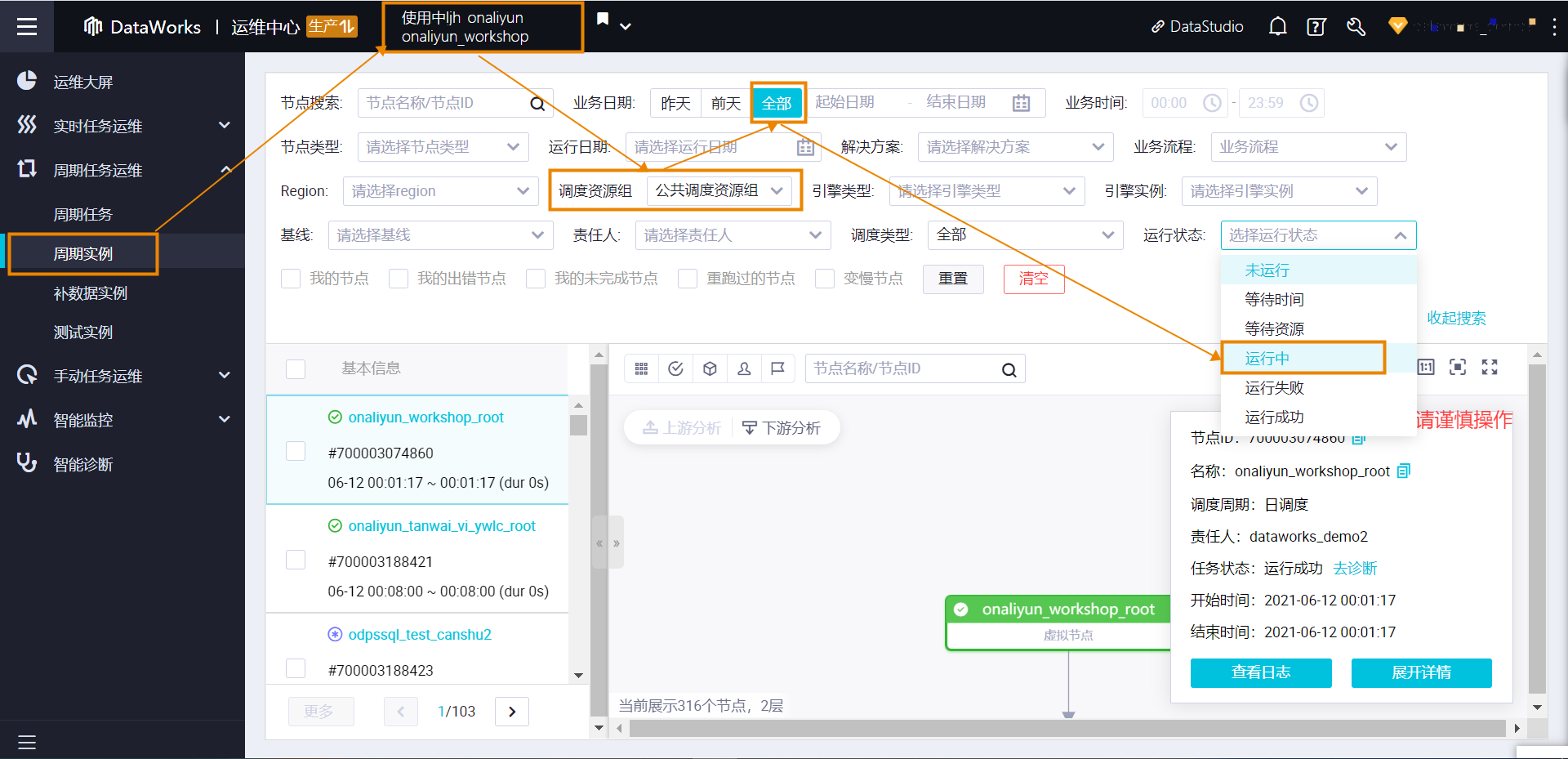Click the person owner icon in DAG toolbar
This screenshot has width=1568, height=759.
(744, 368)
